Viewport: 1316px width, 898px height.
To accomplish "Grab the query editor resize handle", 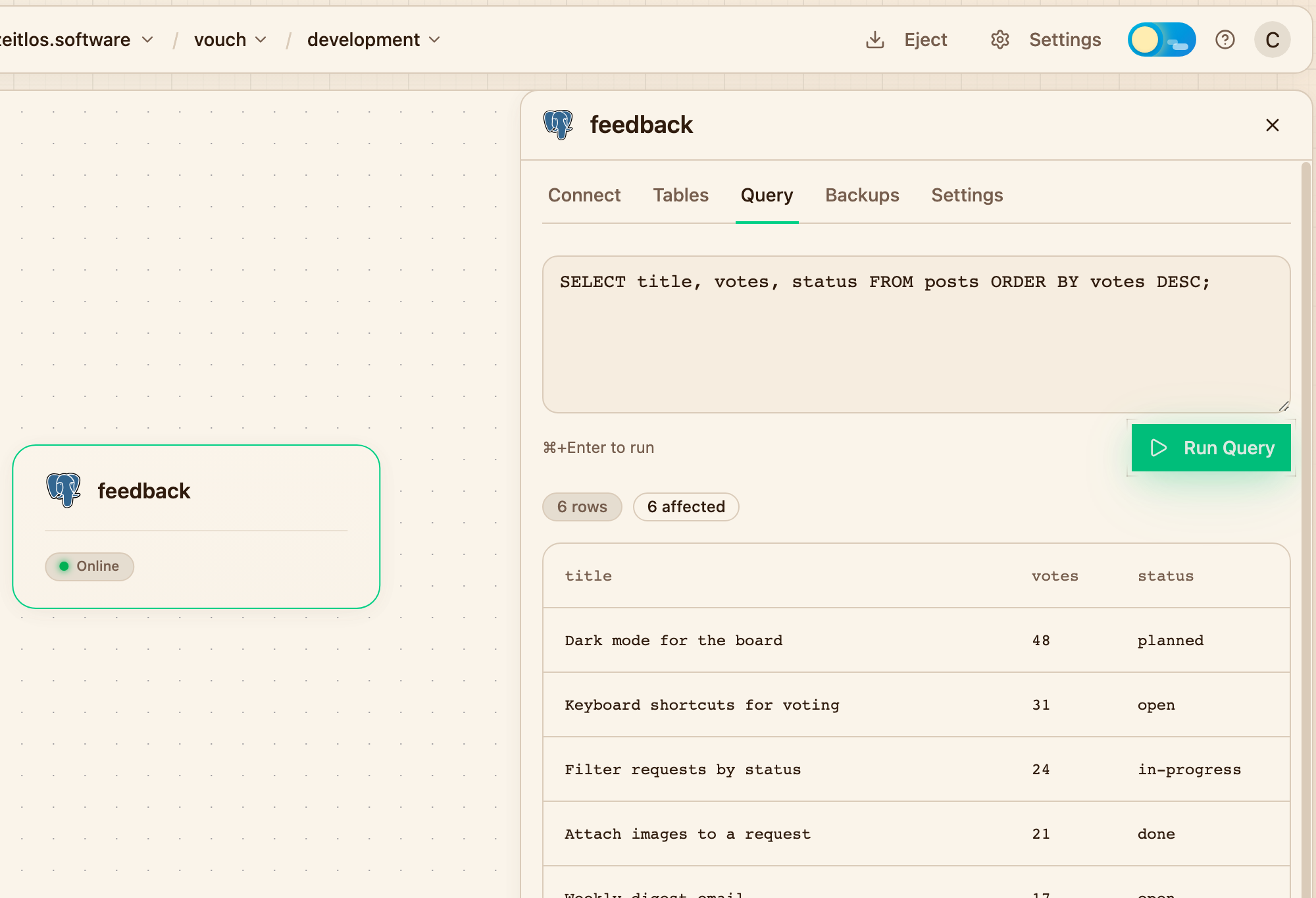I will pyautogui.click(x=1283, y=406).
